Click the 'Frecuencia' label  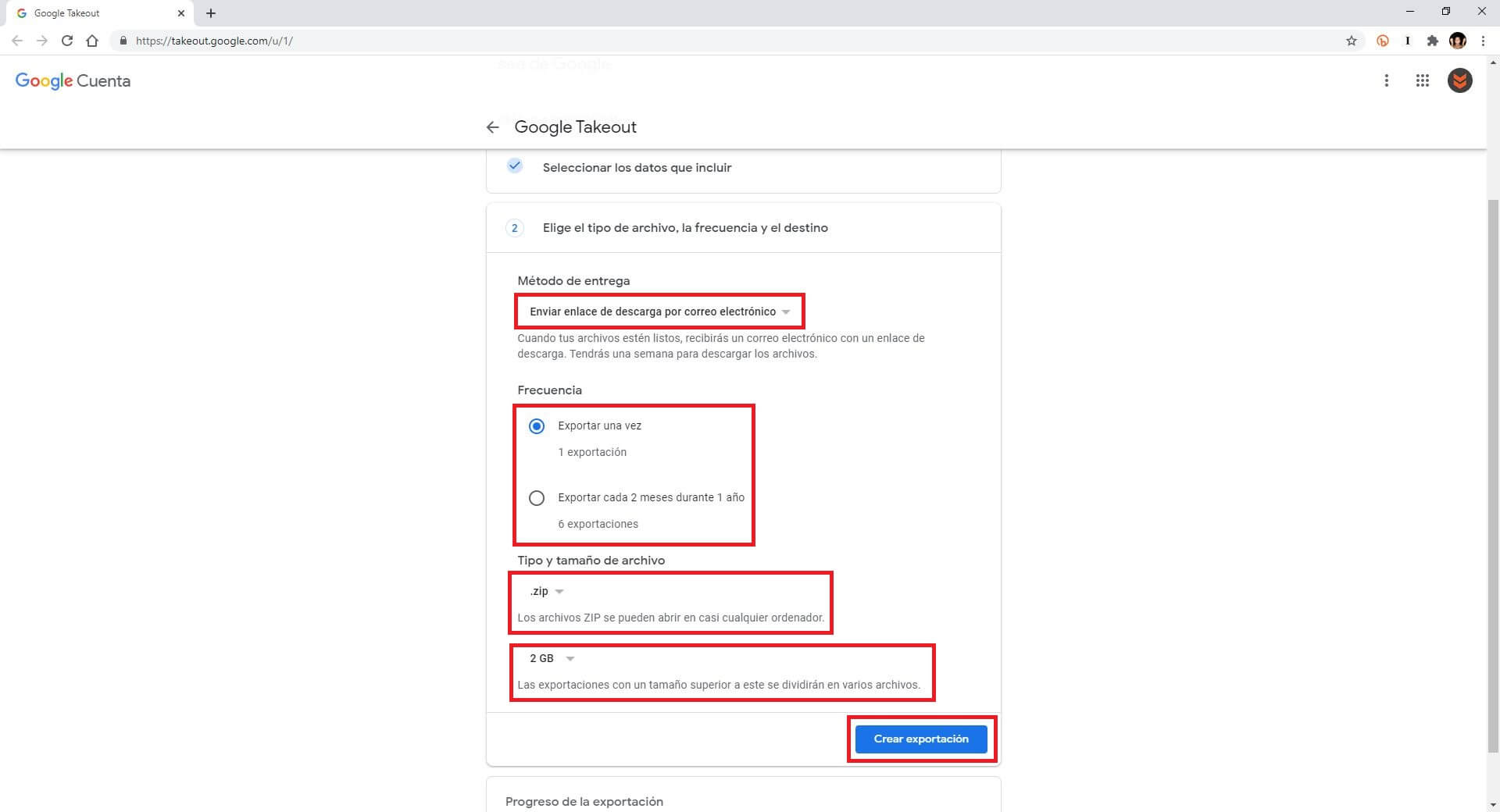click(549, 390)
